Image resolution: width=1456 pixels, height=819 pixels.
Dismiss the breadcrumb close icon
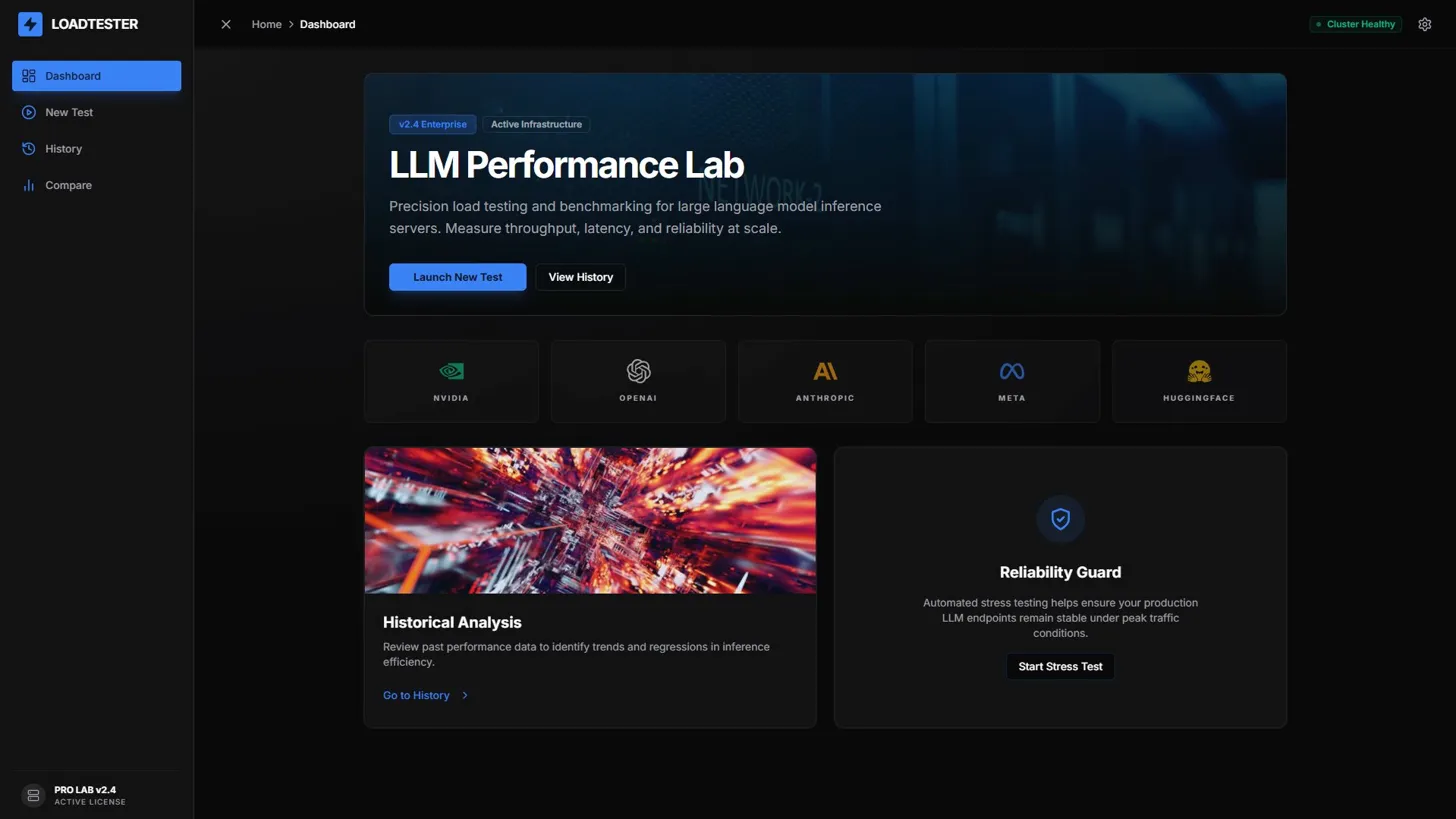point(225,24)
